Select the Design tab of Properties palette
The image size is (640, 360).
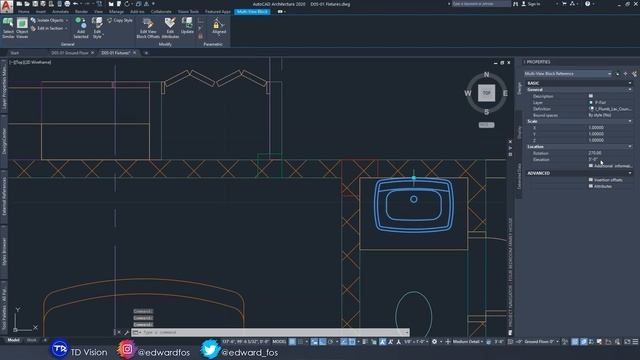click(x=519, y=89)
